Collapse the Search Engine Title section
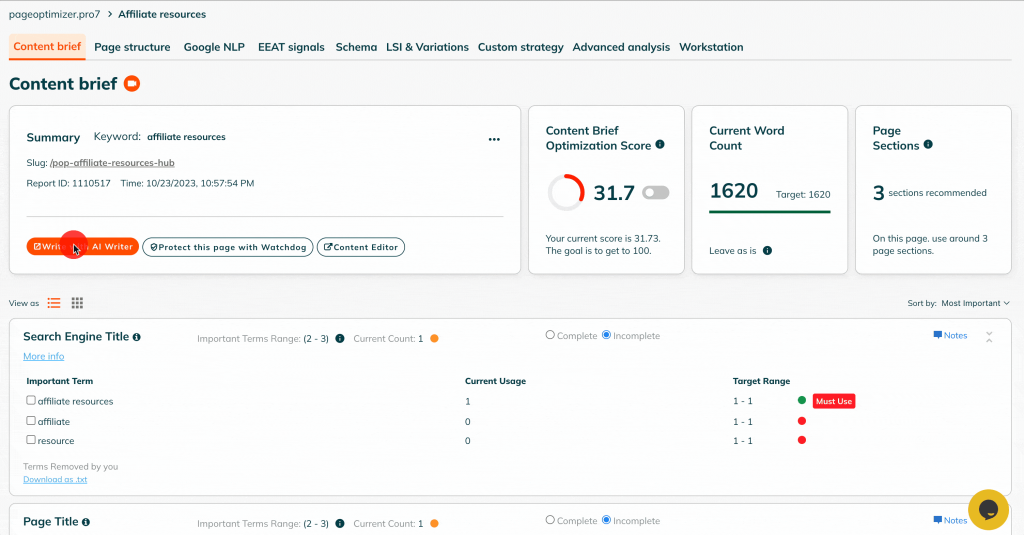1024x535 pixels. click(x=989, y=337)
